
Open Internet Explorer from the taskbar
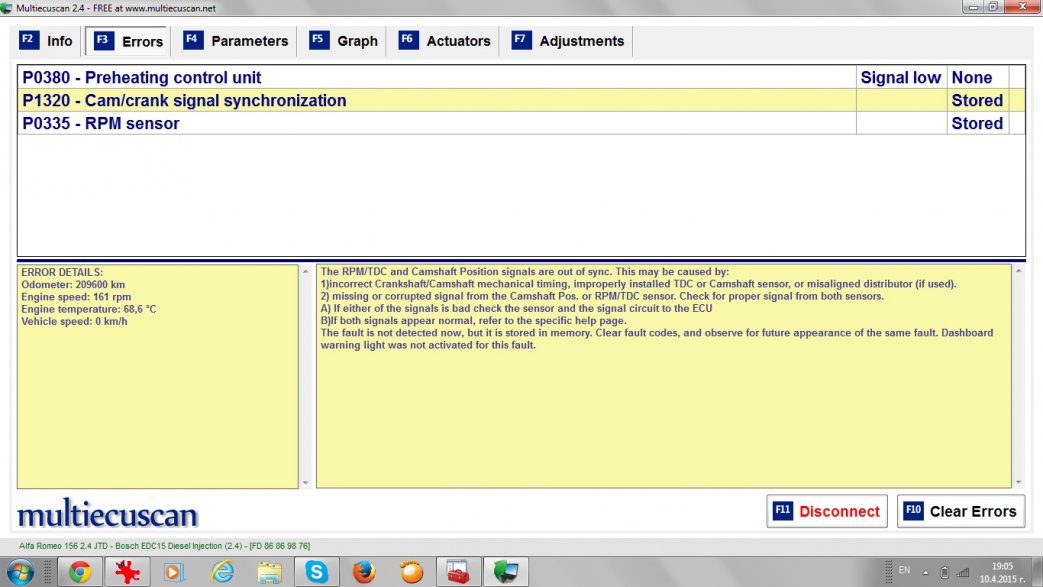point(222,572)
